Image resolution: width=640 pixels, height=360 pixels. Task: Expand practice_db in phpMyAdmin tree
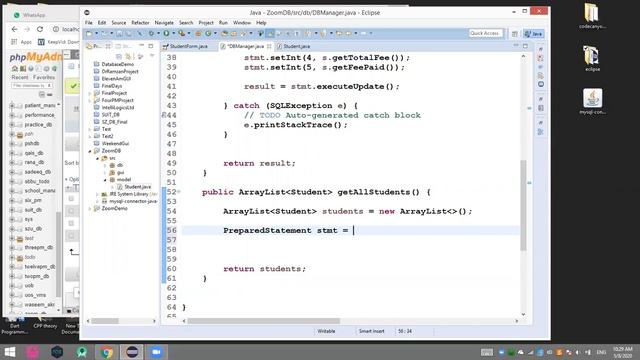[x=12, y=124]
